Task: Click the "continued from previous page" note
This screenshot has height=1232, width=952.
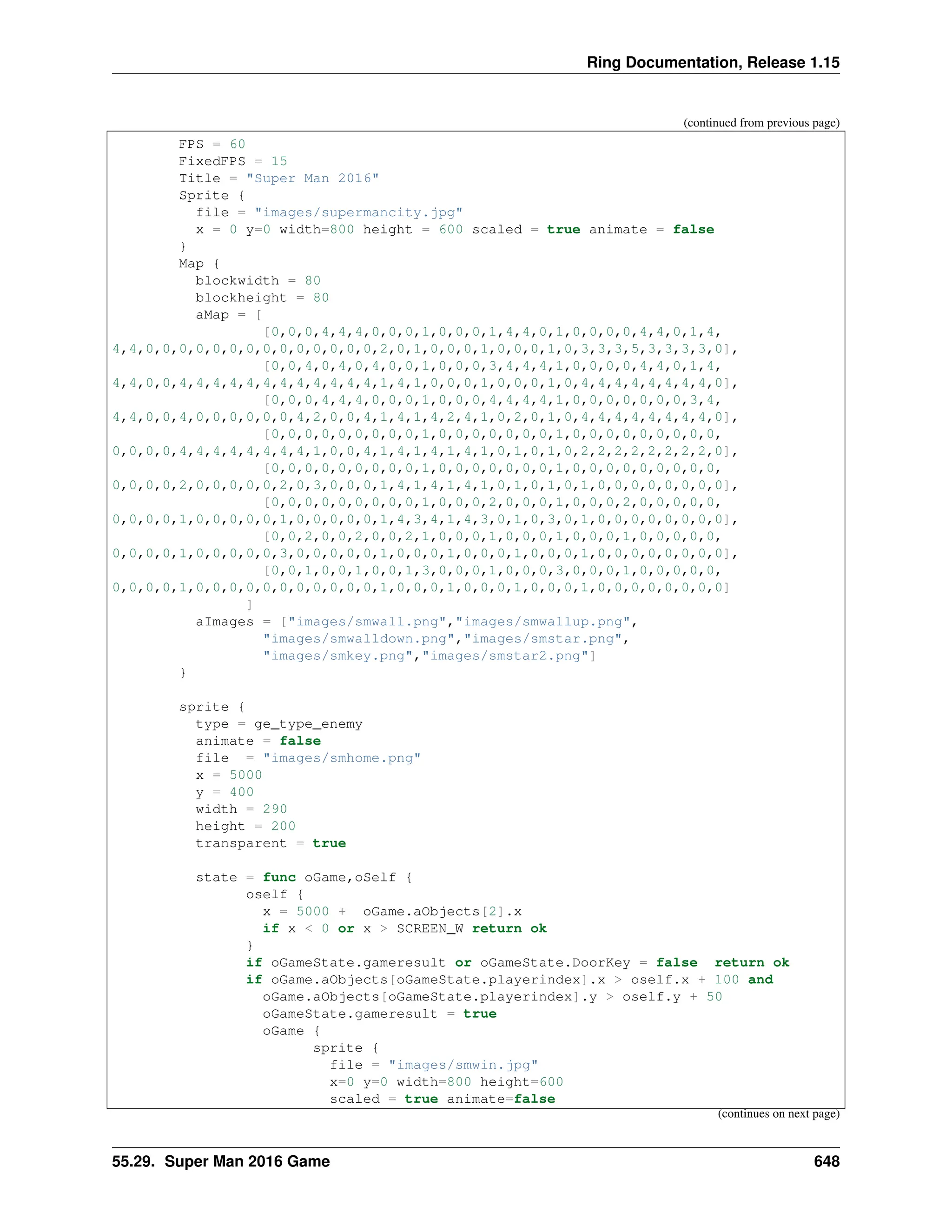Action: [x=761, y=123]
